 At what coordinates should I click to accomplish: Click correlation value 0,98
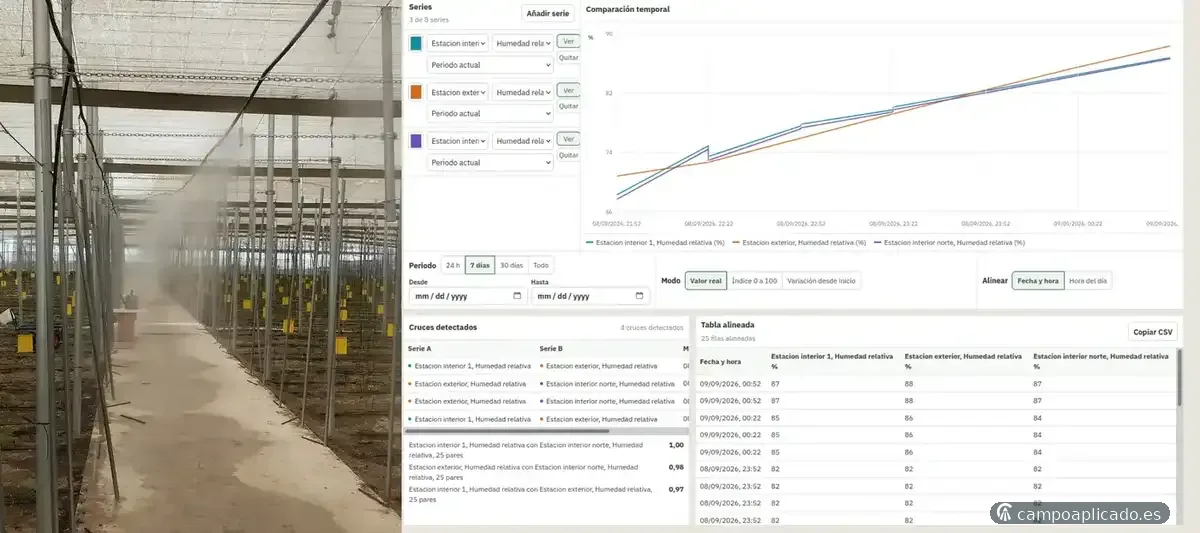676,467
